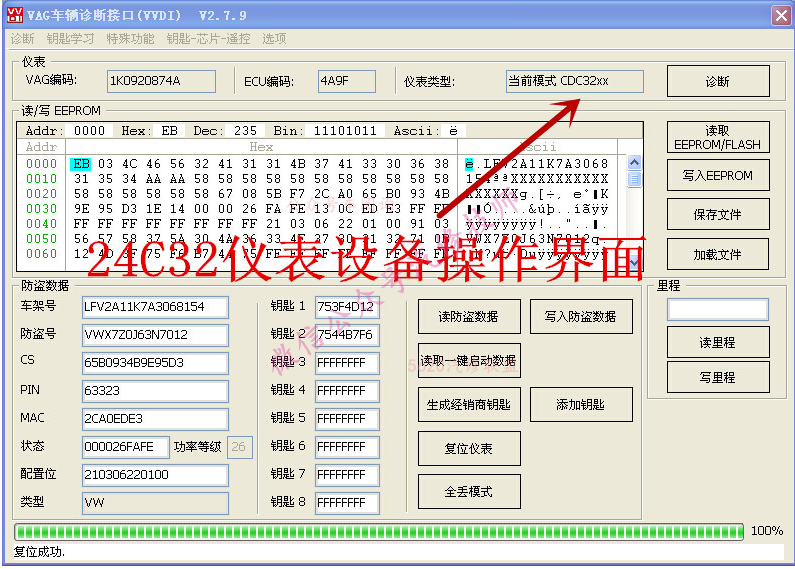Click the Dec value 235
The image size is (795, 569).
[245, 131]
